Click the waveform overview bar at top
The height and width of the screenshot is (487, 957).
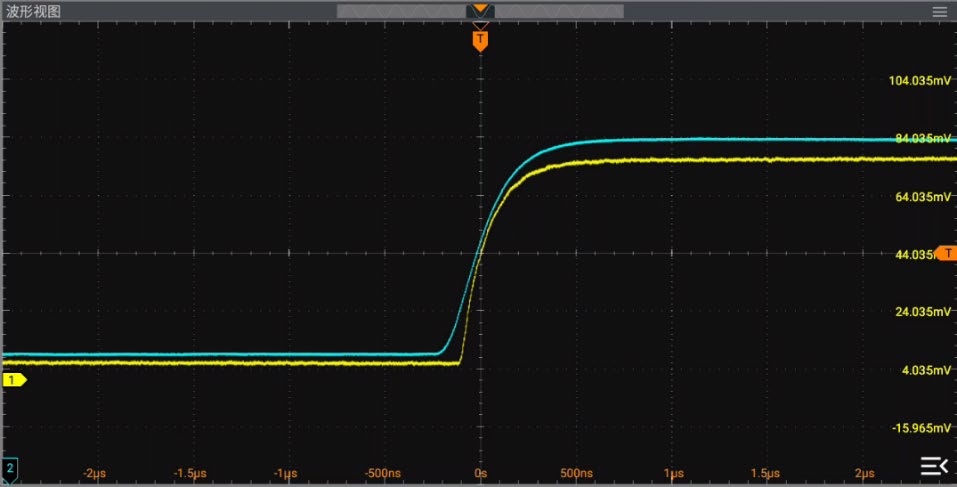(480, 11)
